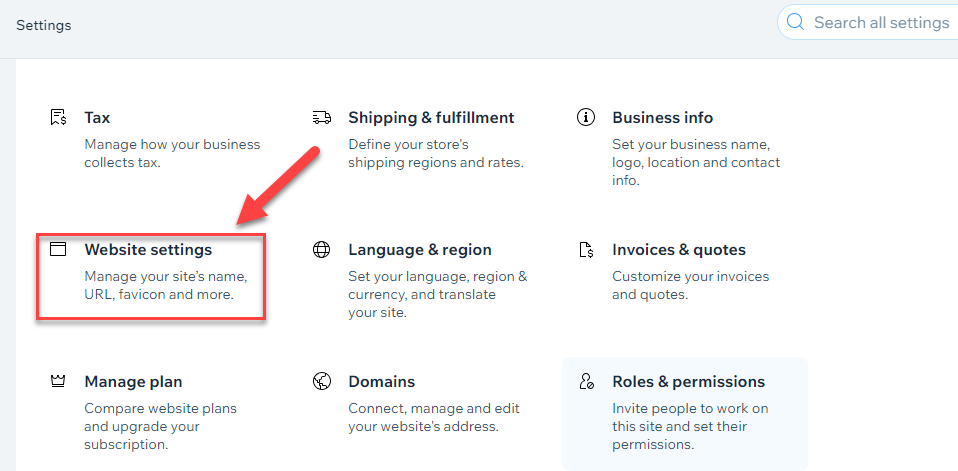This screenshot has width=958, height=471.
Task: Click the Tax receipt icon
Action: point(58,117)
